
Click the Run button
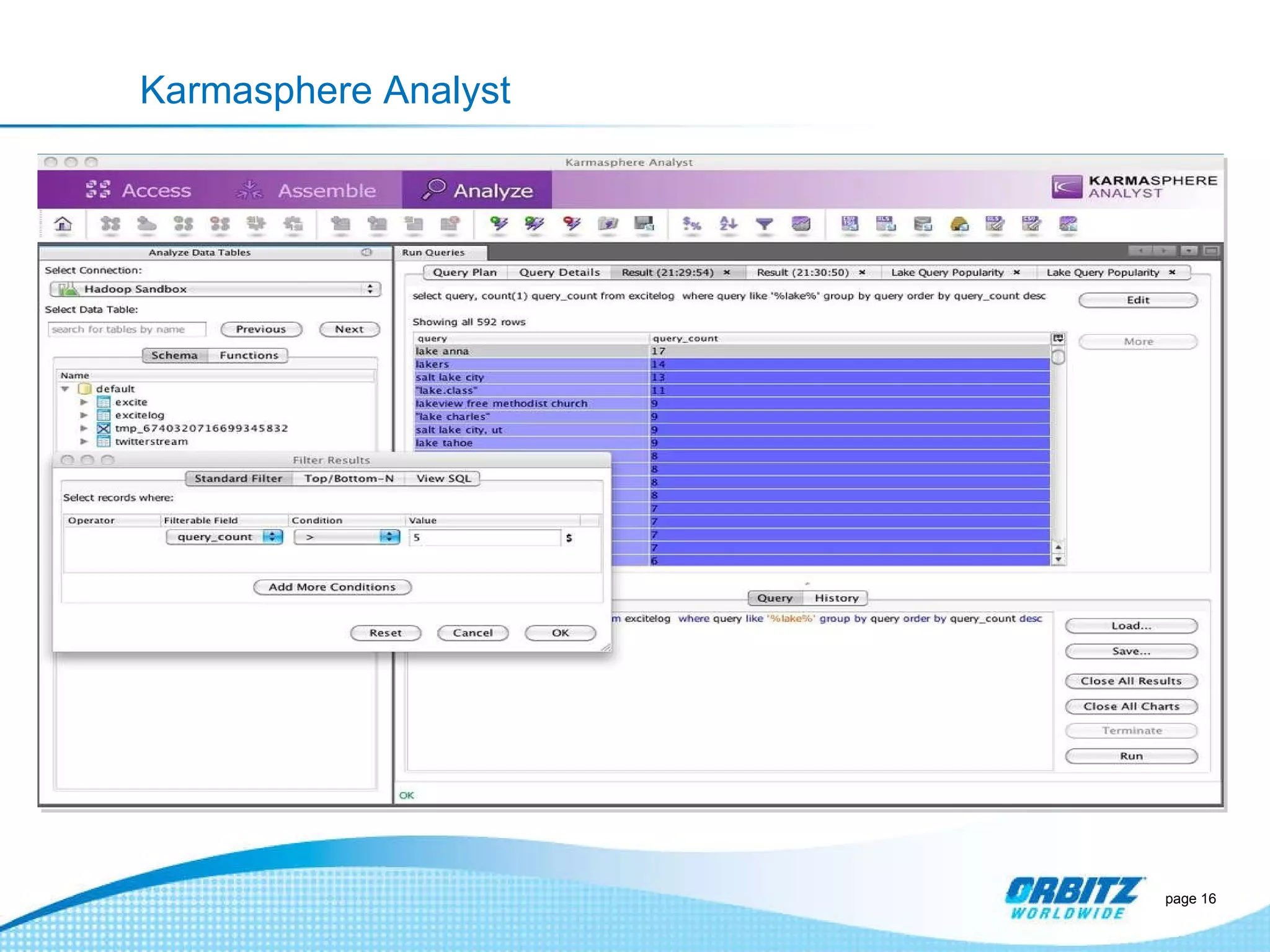(1132, 757)
